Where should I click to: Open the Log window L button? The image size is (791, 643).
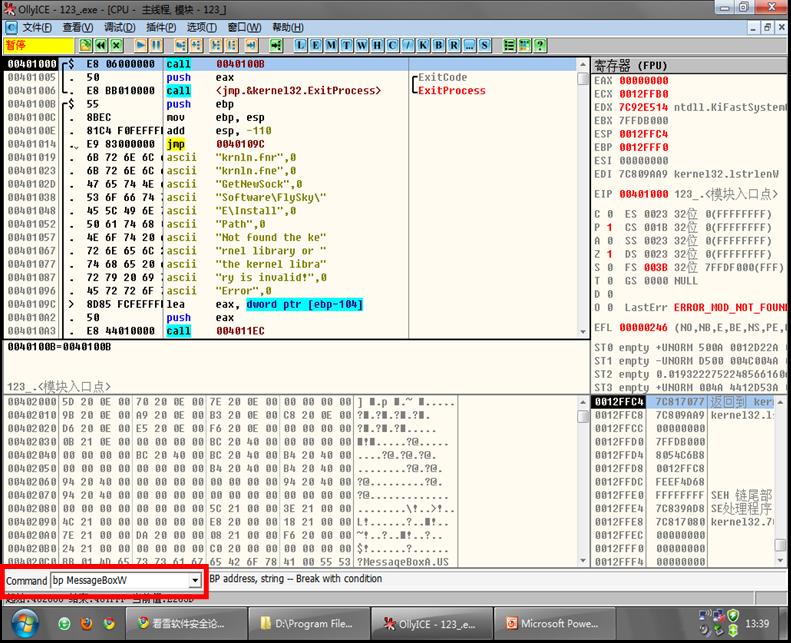300,45
